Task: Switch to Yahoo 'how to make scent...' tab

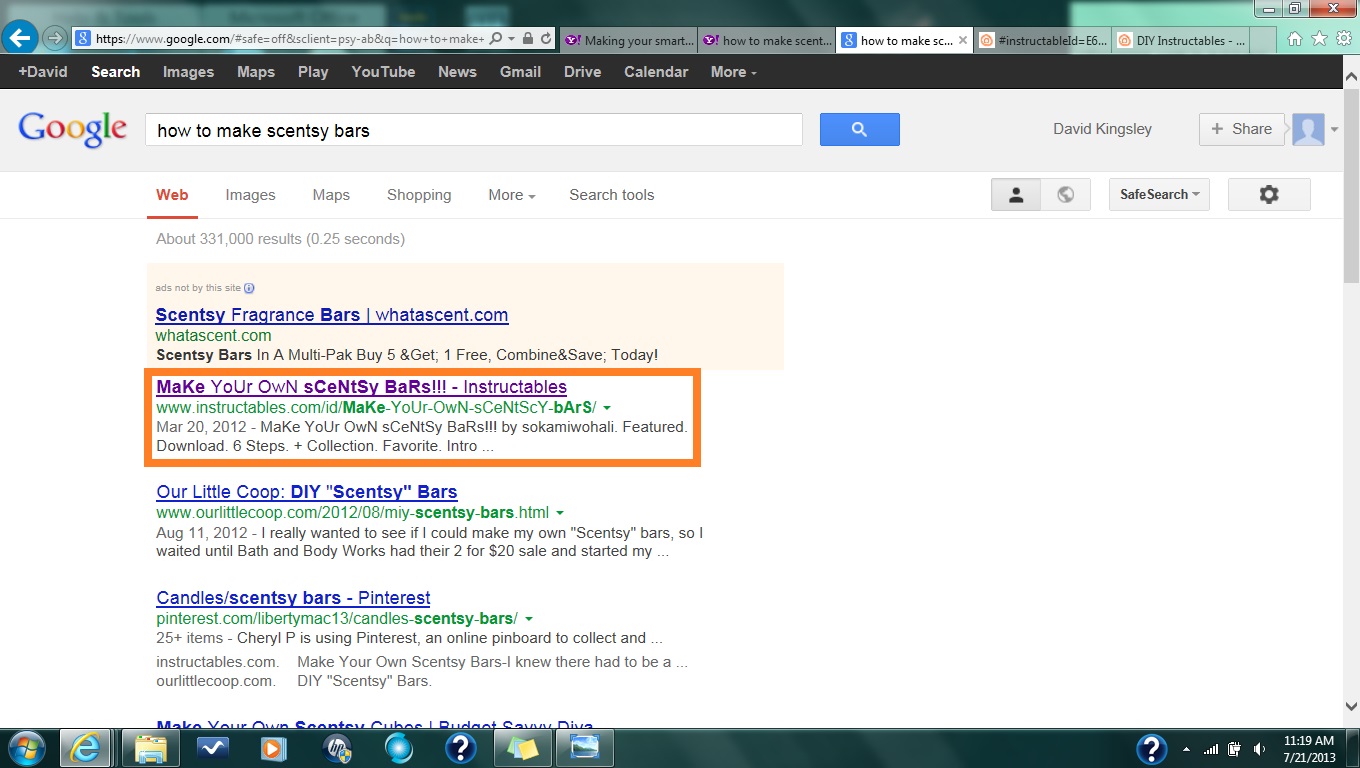Action: coord(767,41)
